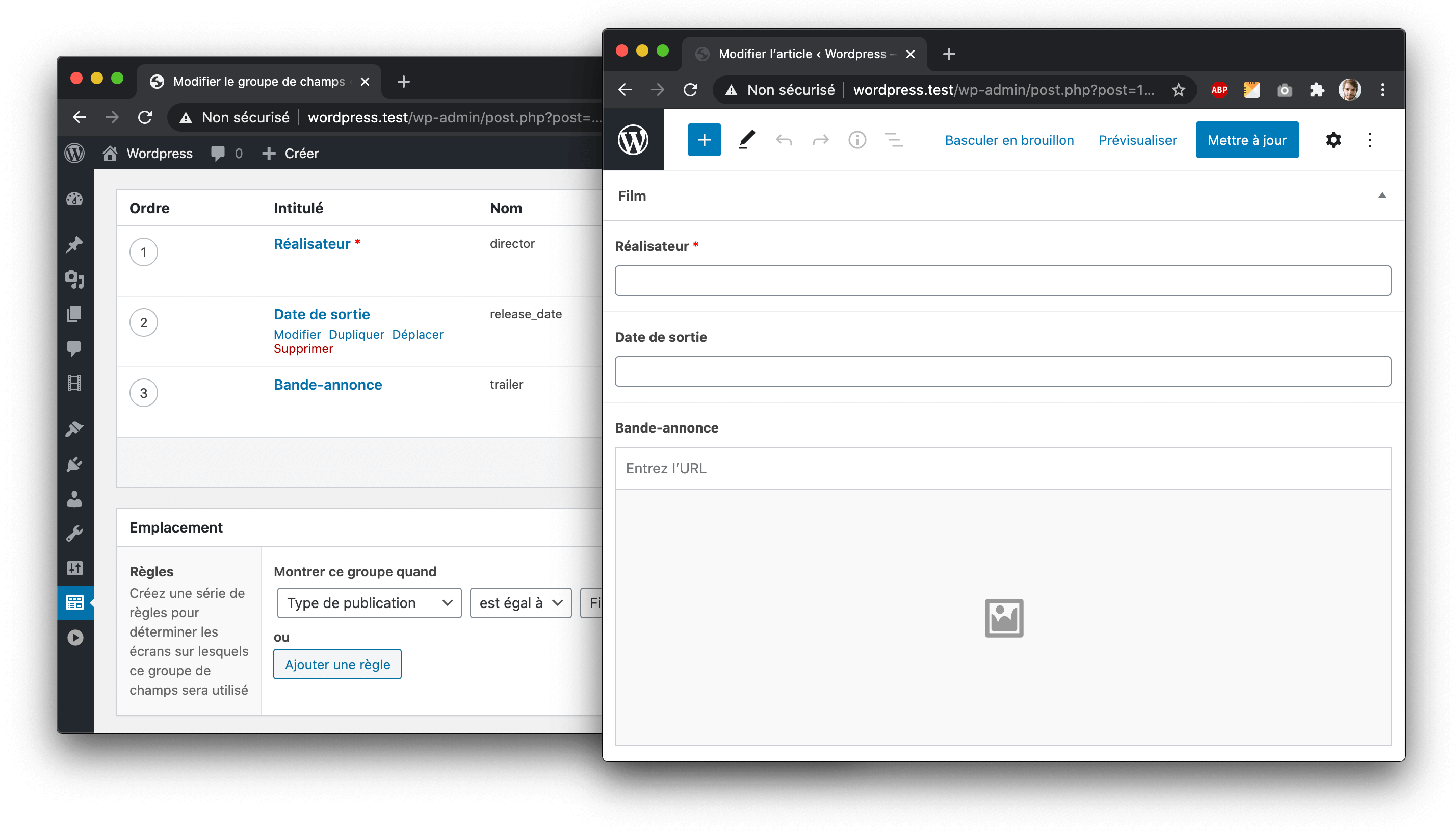Collapse the Film meta box panel
The image size is (1456, 835).
(1381, 195)
